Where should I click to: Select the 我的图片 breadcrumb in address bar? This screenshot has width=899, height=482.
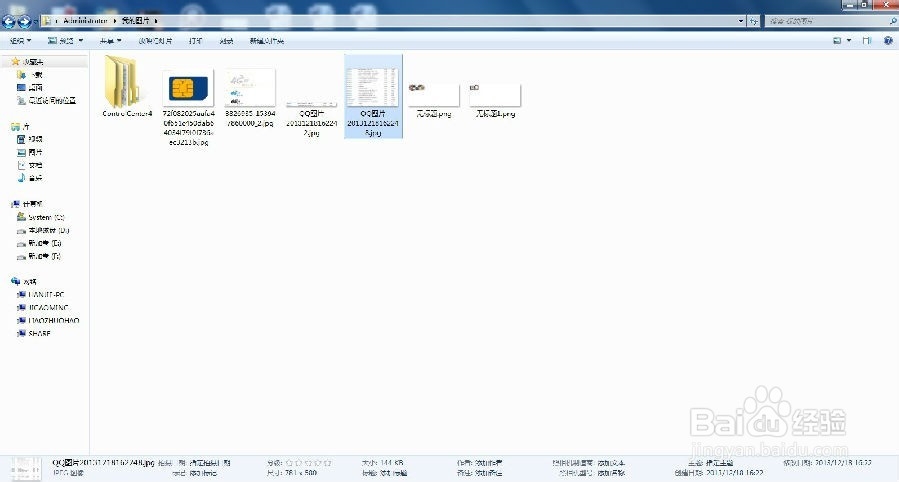click(x=135, y=21)
